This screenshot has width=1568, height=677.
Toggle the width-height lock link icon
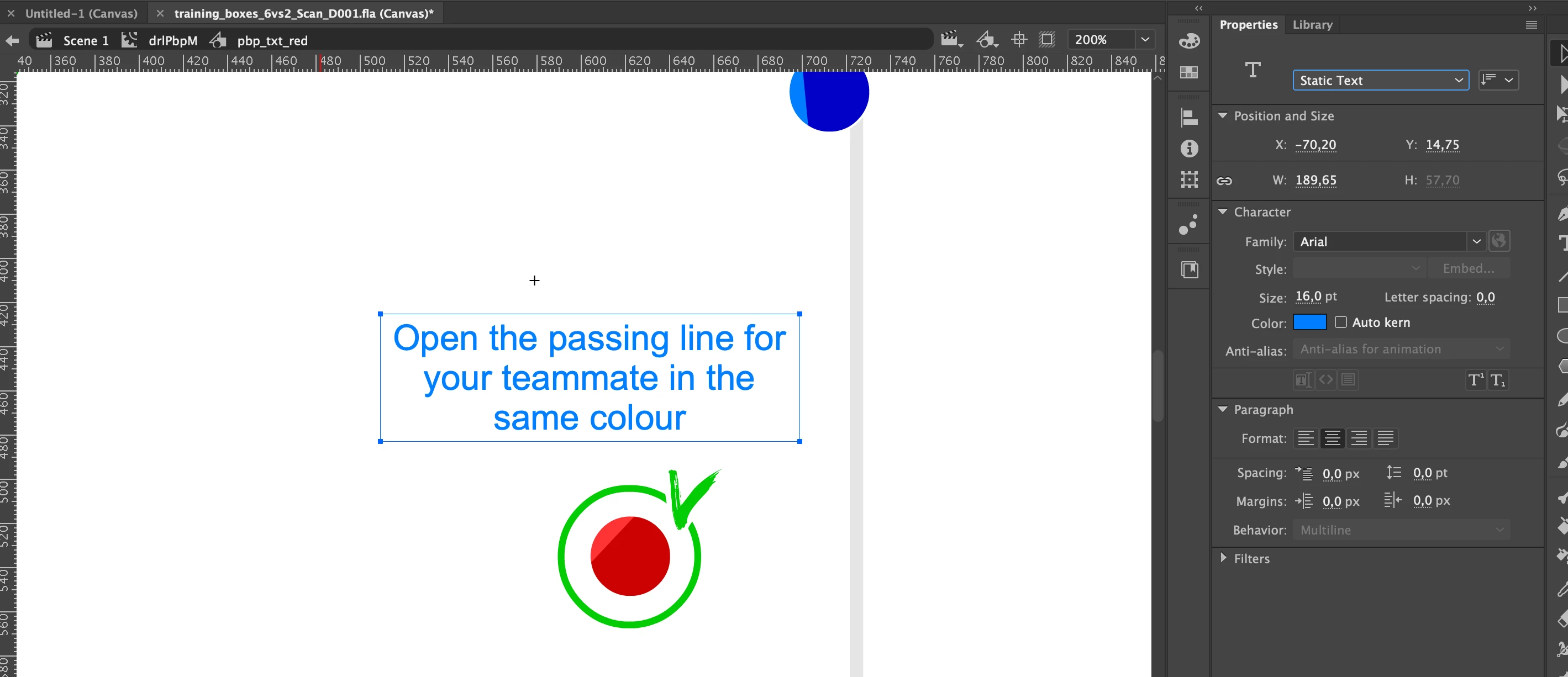1224,181
